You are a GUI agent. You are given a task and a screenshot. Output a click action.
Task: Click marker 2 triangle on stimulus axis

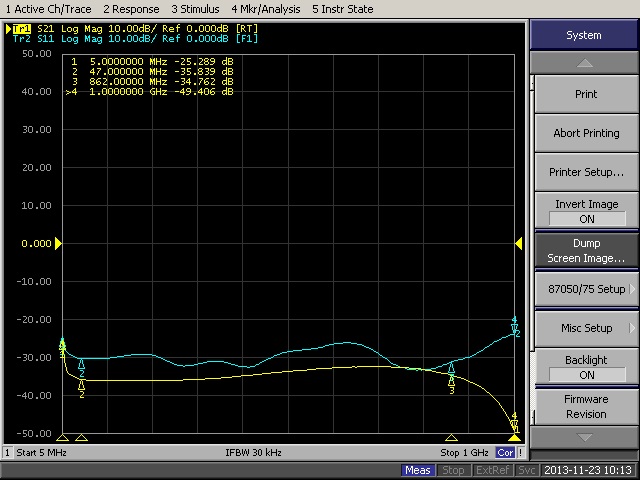81,438
